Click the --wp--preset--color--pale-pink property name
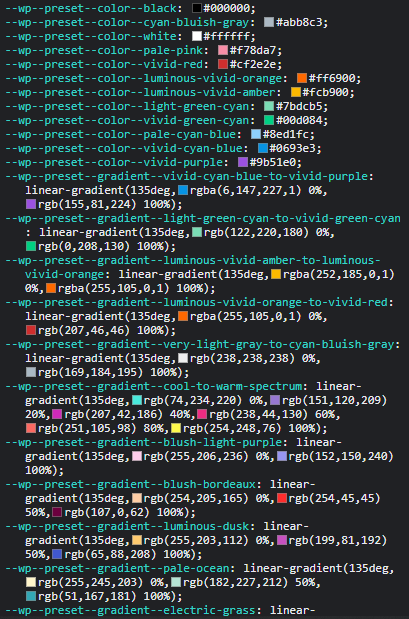Screen dimensions: 409x619 (x=104, y=51)
